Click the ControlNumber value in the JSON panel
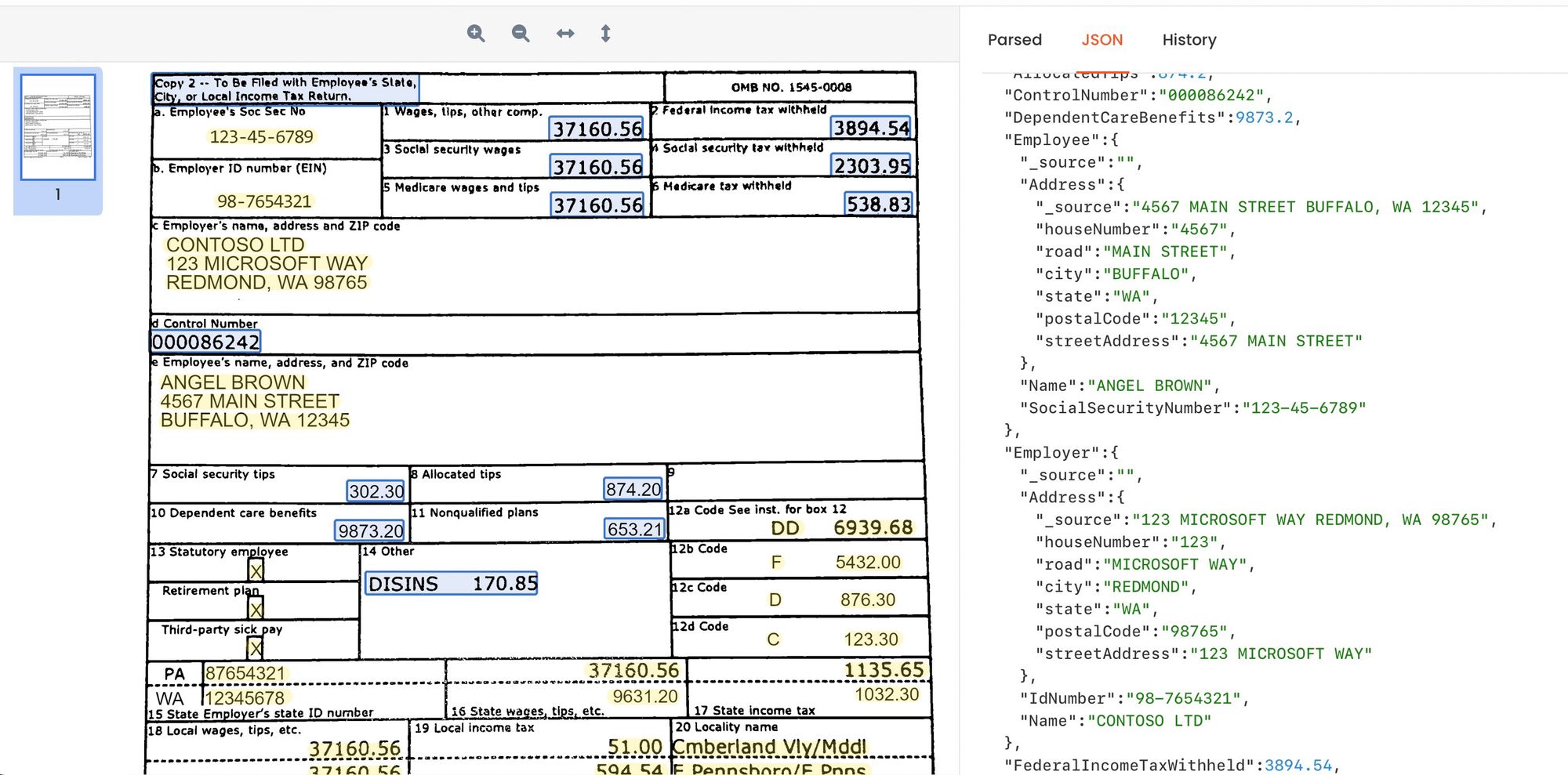1568x775 pixels. point(1212,95)
